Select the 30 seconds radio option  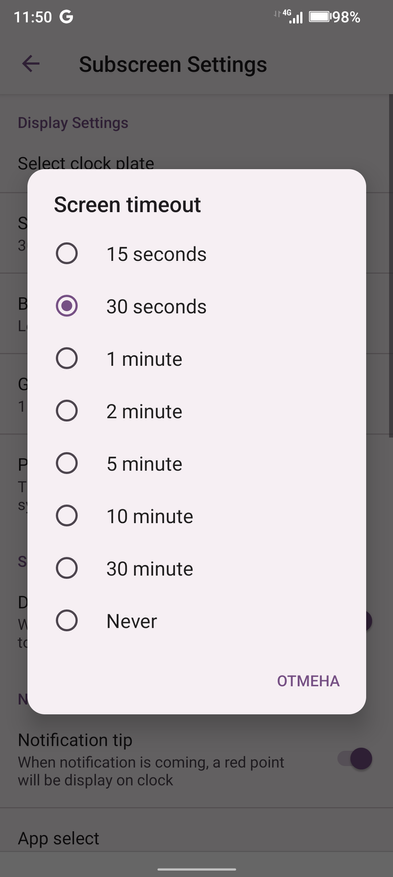[x=67, y=307]
